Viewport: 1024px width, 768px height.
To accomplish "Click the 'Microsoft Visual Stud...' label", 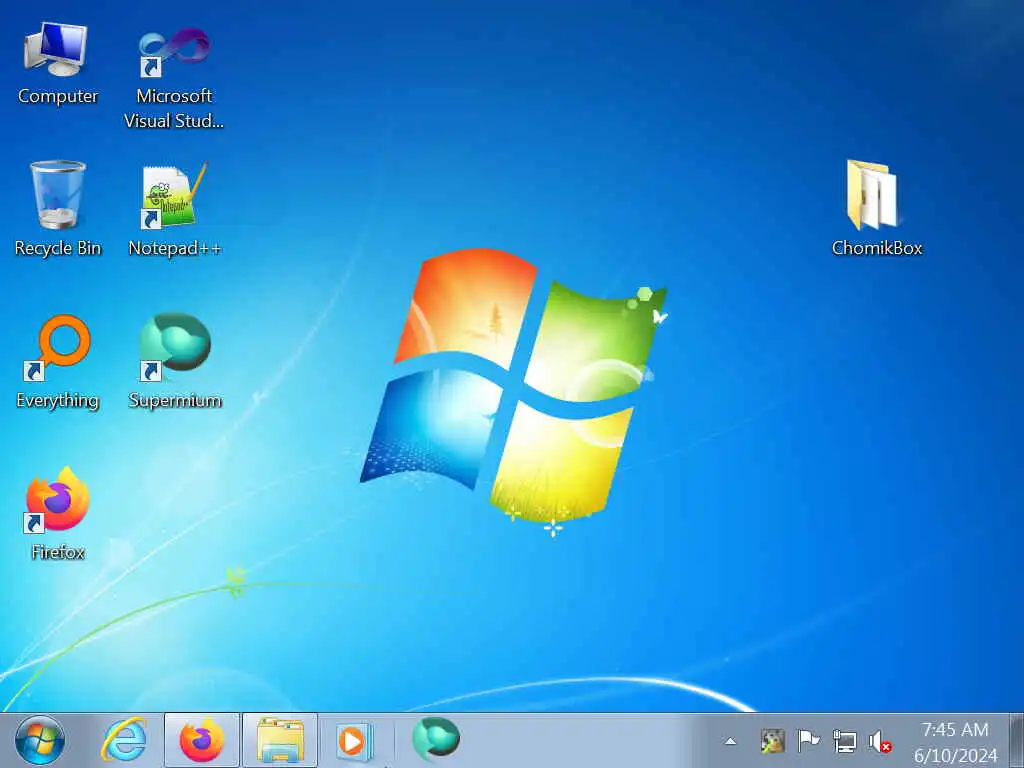I will tap(174, 108).
